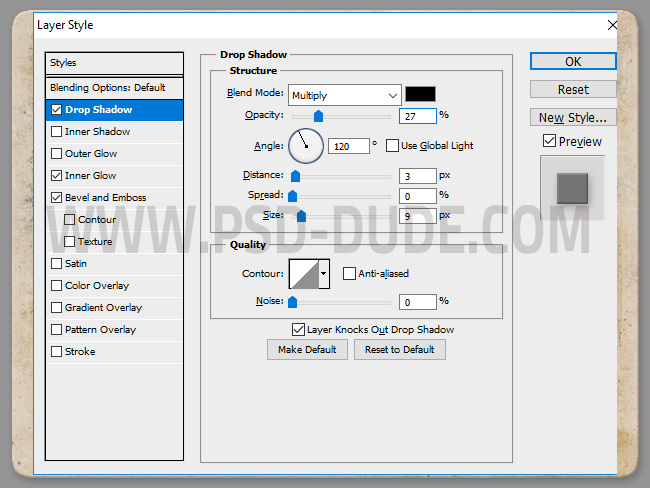650x488 pixels.
Task: Click the black shadow color swatch
Action: (420, 94)
